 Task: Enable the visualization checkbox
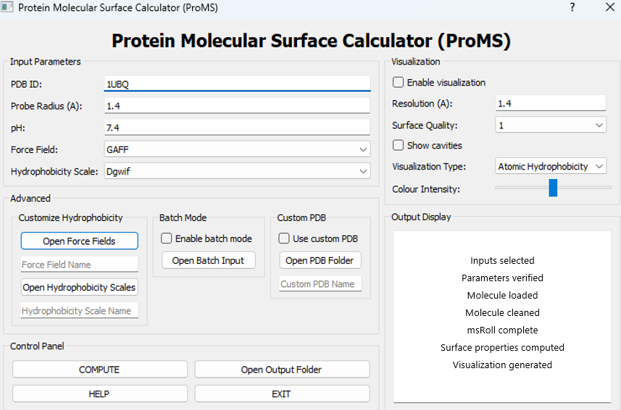click(x=399, y=82)
